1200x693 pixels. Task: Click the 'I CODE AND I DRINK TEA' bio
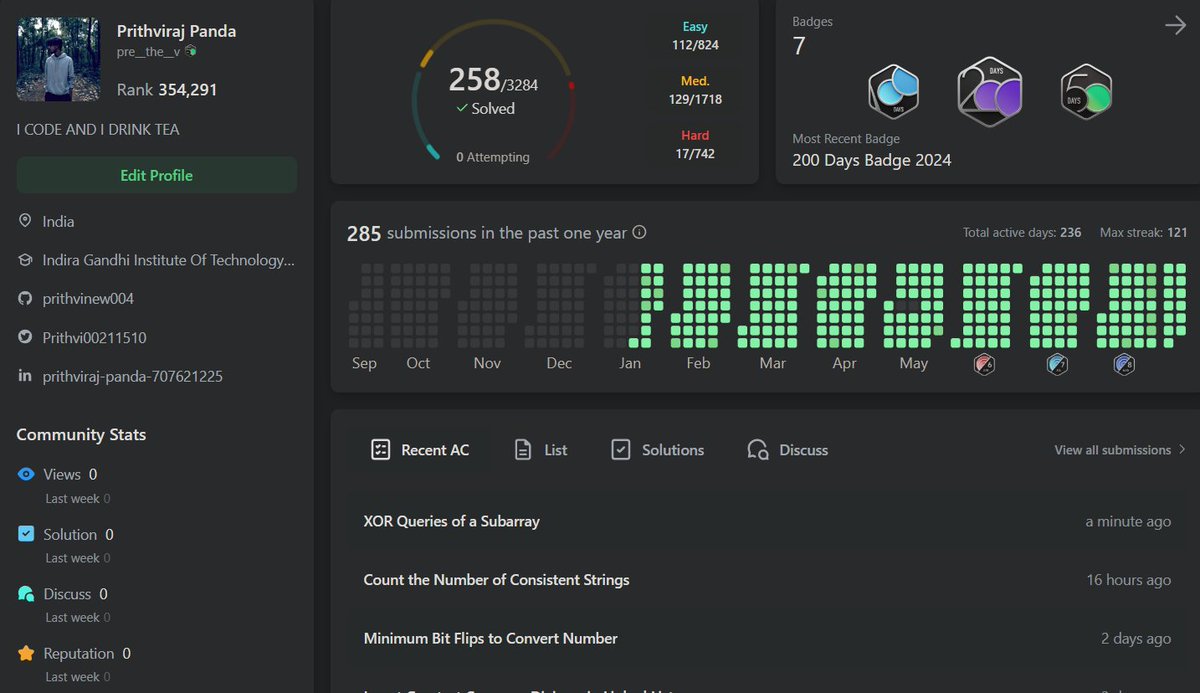tap(98, 129)
